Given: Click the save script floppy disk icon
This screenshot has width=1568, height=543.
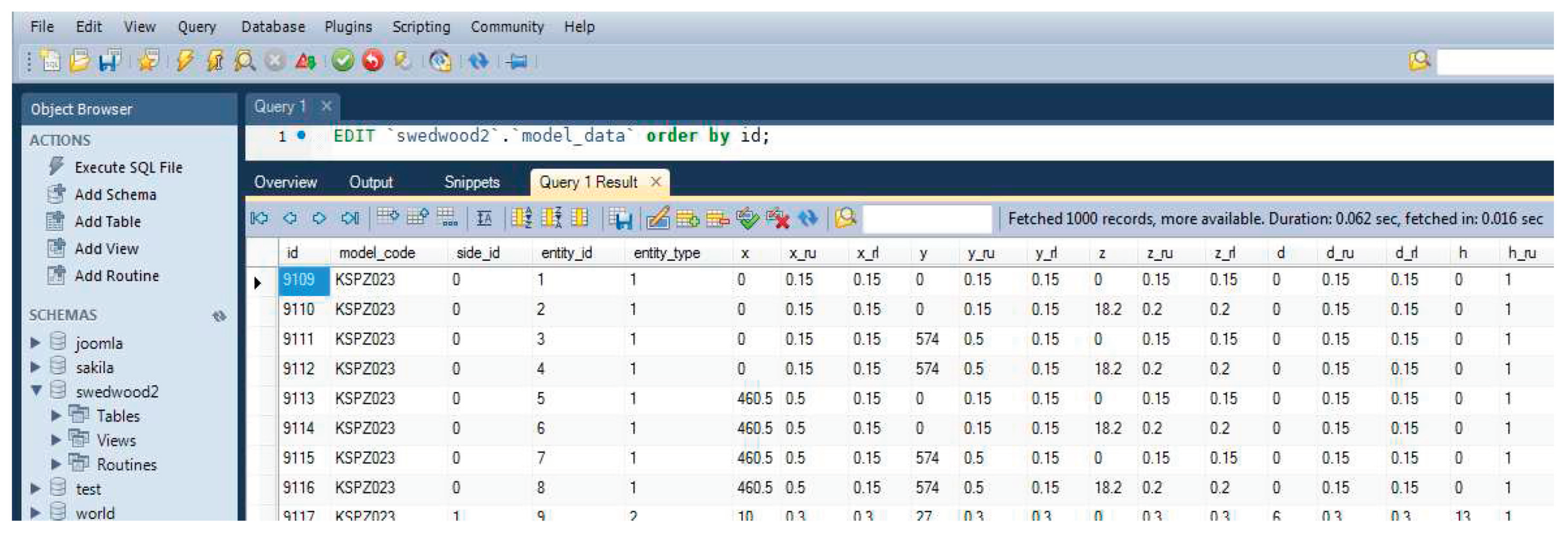Looking at the screenshot, I should pyautogui.click(x=110, y=61).
